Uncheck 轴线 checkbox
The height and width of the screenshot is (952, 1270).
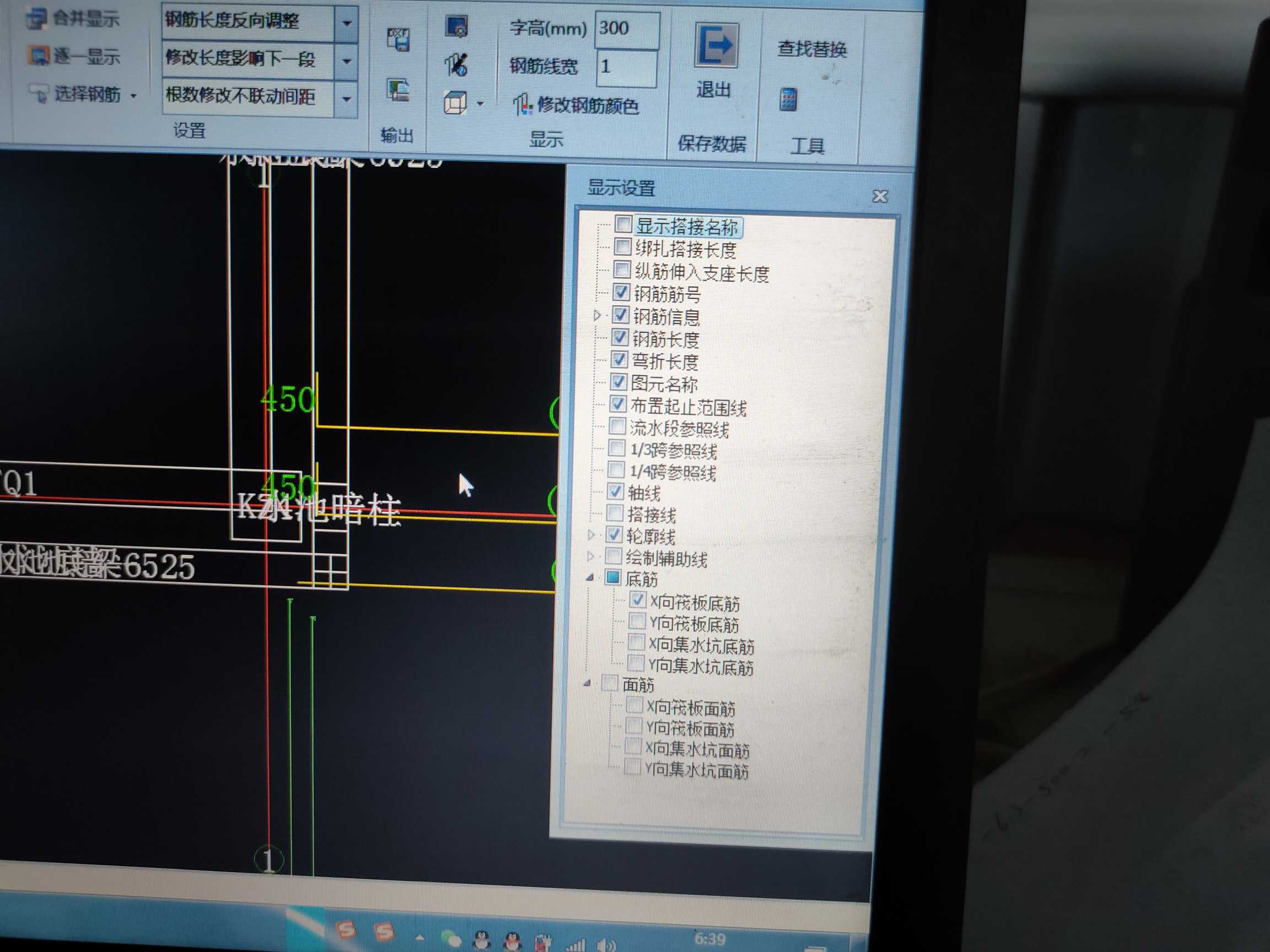pyautogui.click(x=616, y=491)
